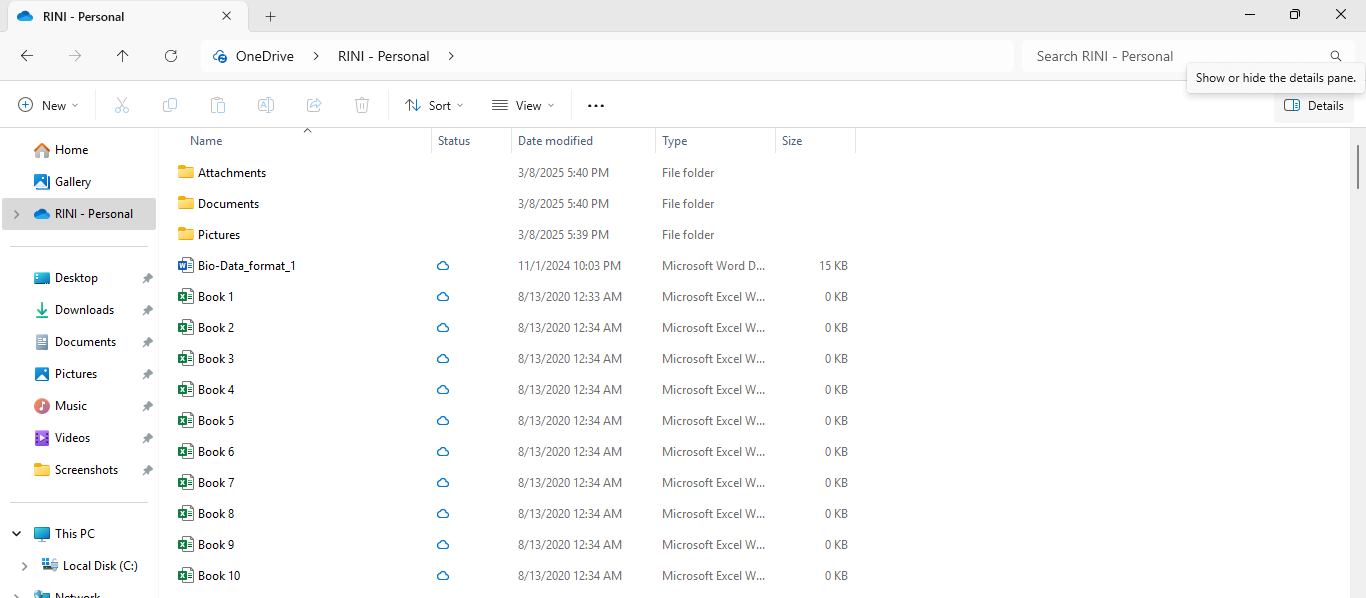The width and height of the screenshot is (1366, 598).
Task: Expand RINI - Personal in navigation pane
Action: coord(17,214)
